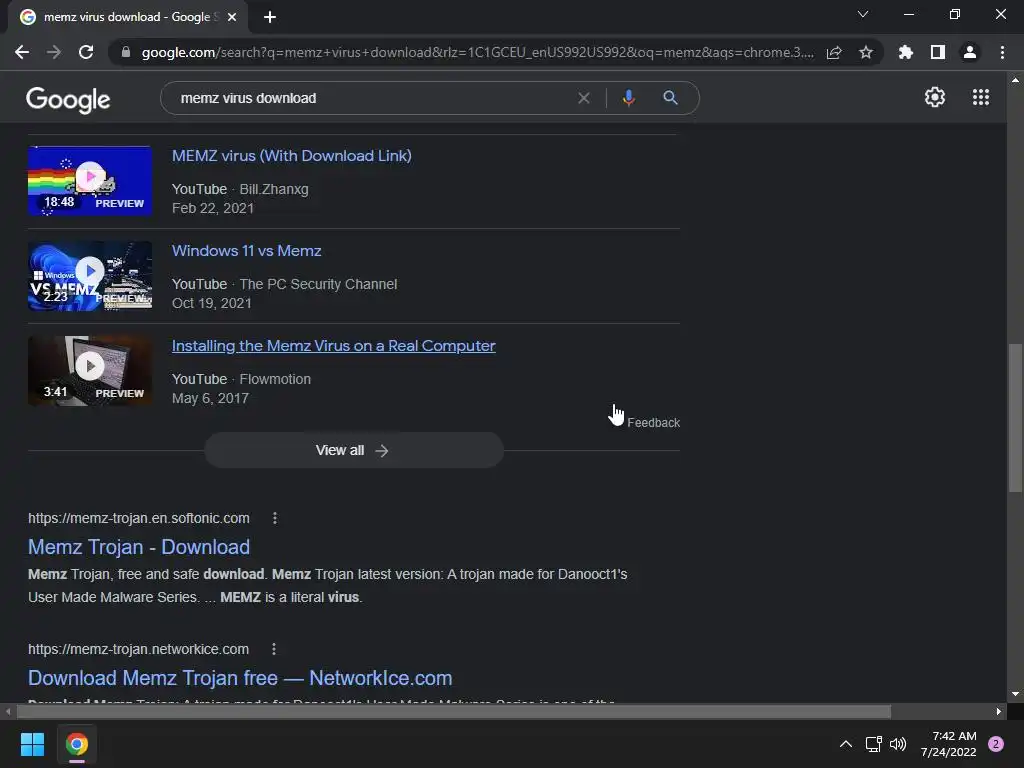This screenshot has height=768, width=1024.
Task: Reload the Google search page
Action: tap(86, 52)
